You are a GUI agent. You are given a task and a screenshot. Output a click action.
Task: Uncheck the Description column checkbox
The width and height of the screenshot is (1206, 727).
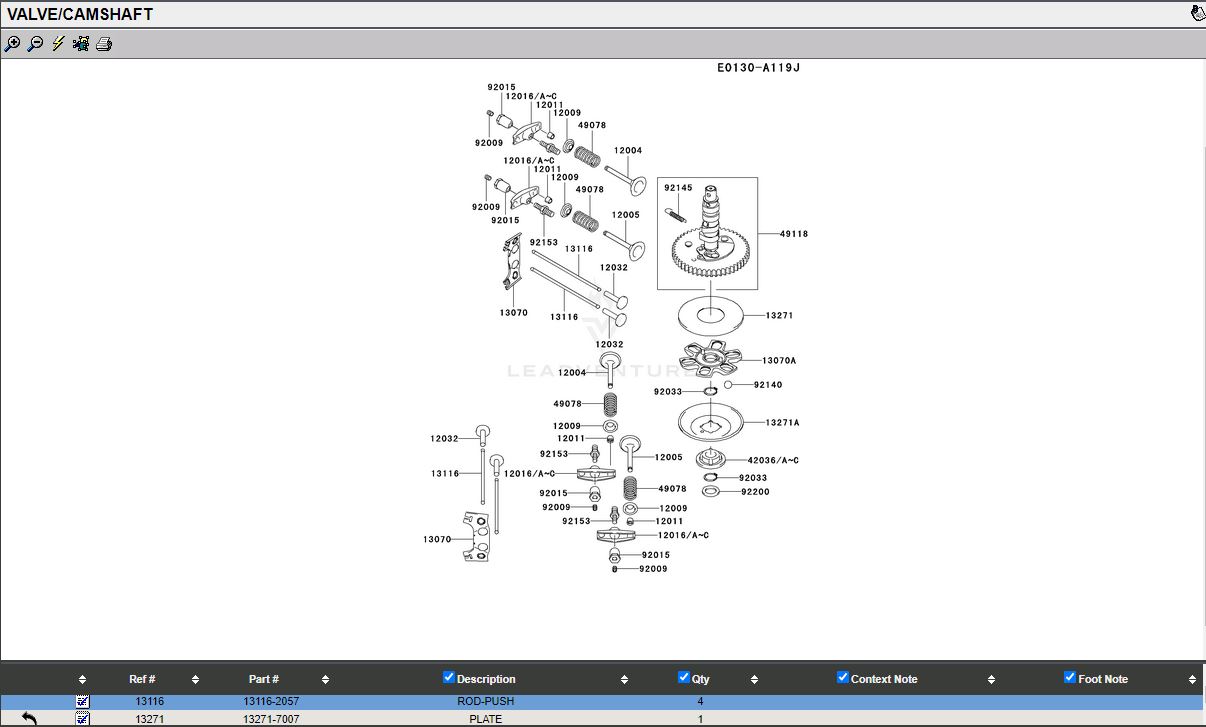pos(449,677)
